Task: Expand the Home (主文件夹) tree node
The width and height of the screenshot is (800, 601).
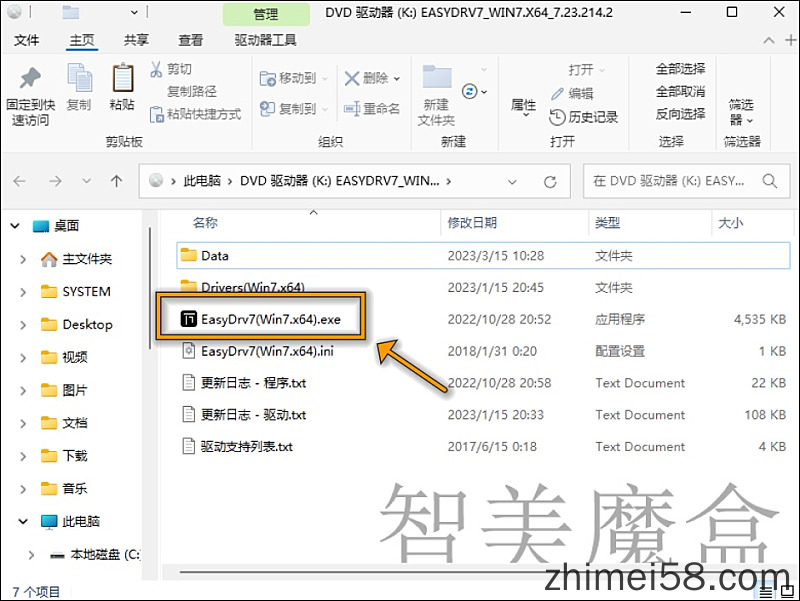Action: [22, 259]
